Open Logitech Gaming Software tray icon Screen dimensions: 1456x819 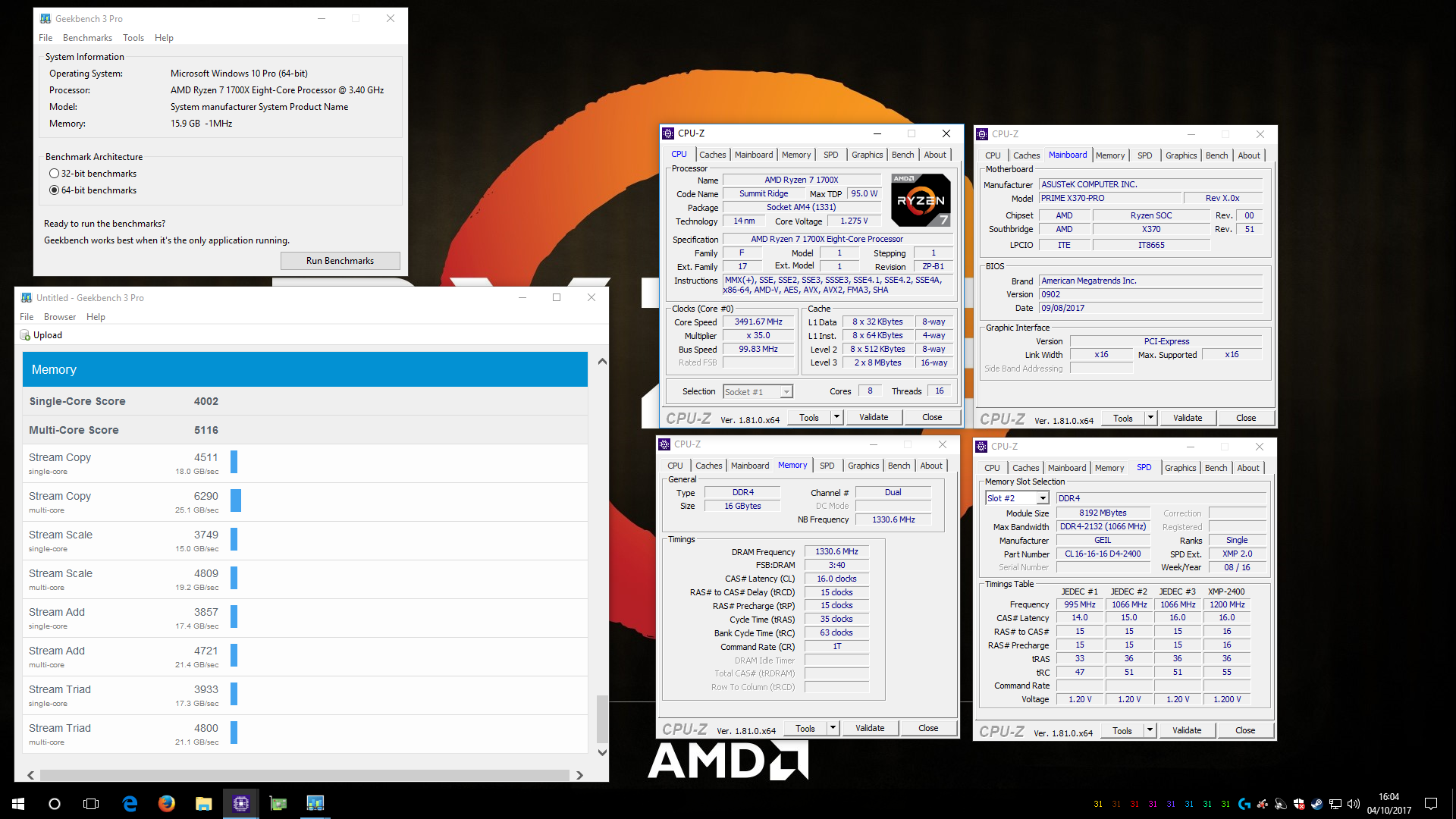(x=1244, y=804)
